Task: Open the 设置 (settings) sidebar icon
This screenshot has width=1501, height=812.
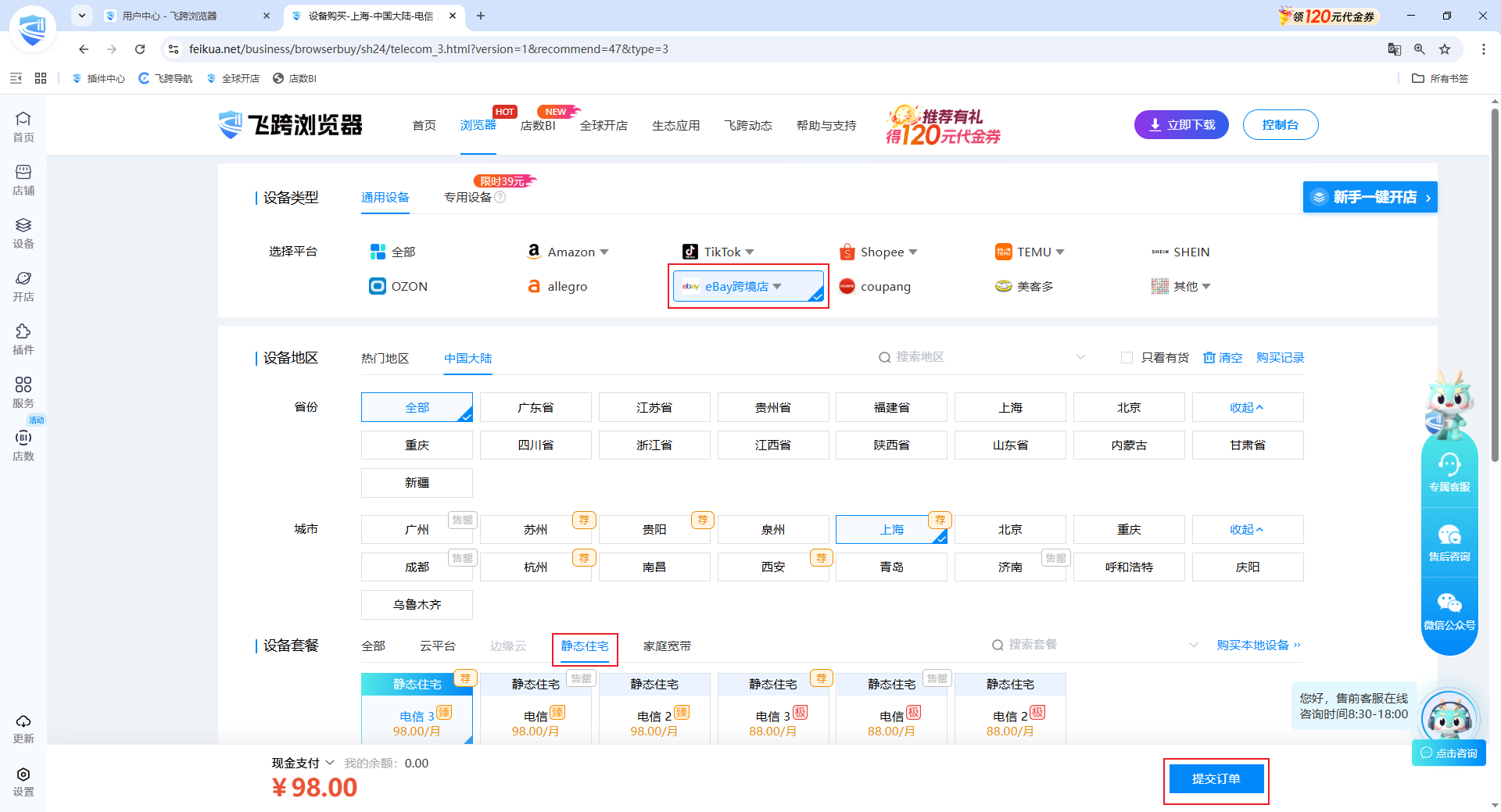Action: [23, 782]
